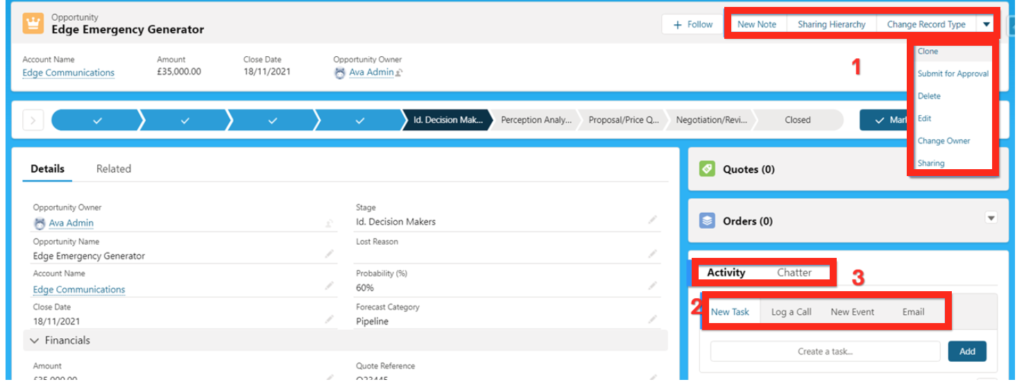Open Edge Communications link in Details
The image size is (1024, 391).
point(79,289)
